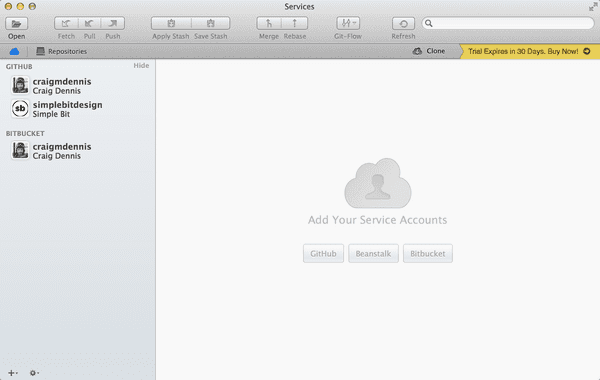
Task: Hide the GitHub accounts section
Action: (x=141, y=66)
